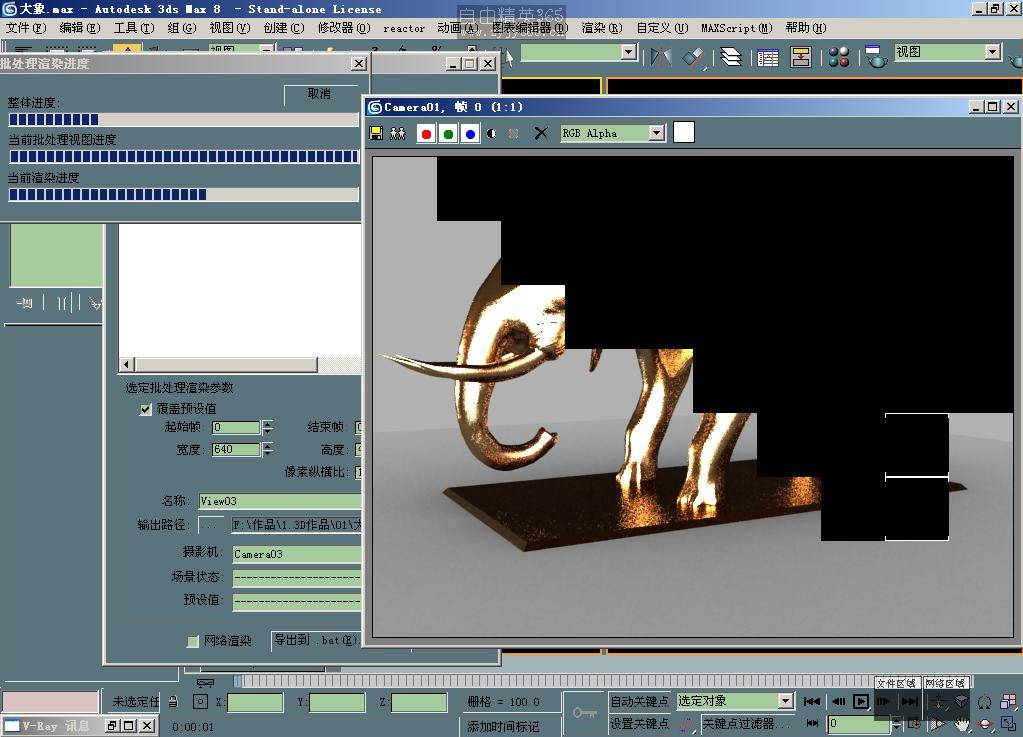Click the clone render window icon
The height and width of the screenshot is (737, 1023).
397,133
